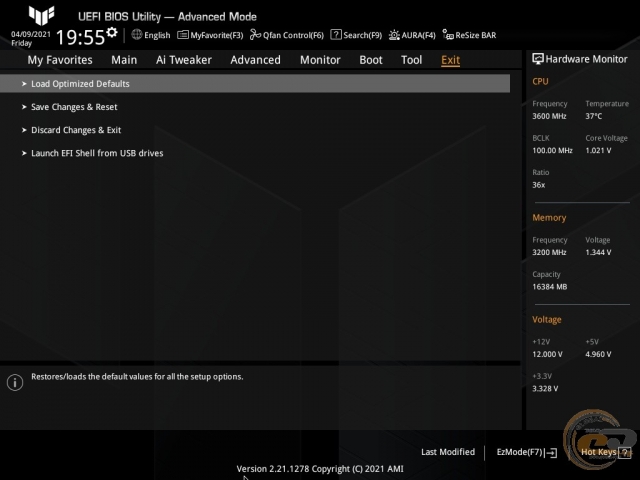Screen dimensions: 640x480
Task: Choose Discard Changes & Exit
Action: [x=76, y=130]
